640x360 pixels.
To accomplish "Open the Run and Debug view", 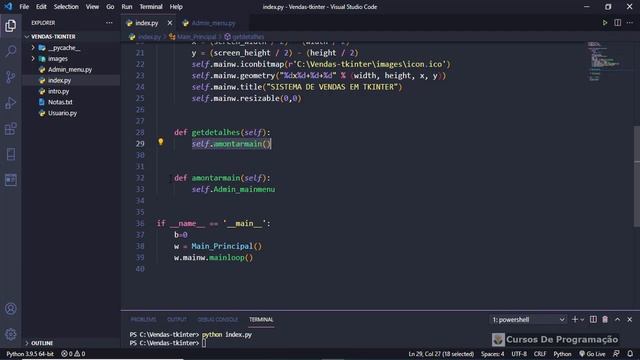I will [x=11, y=103].
